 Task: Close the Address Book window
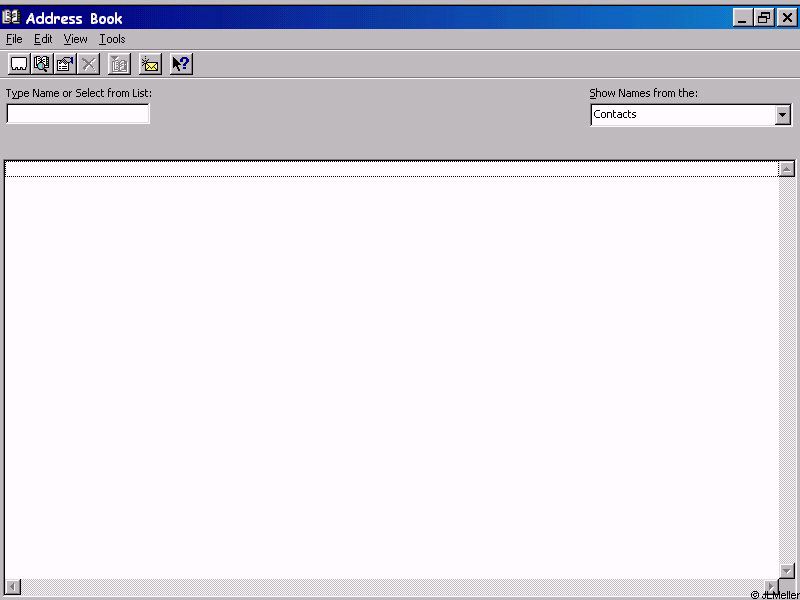point(787,18)
